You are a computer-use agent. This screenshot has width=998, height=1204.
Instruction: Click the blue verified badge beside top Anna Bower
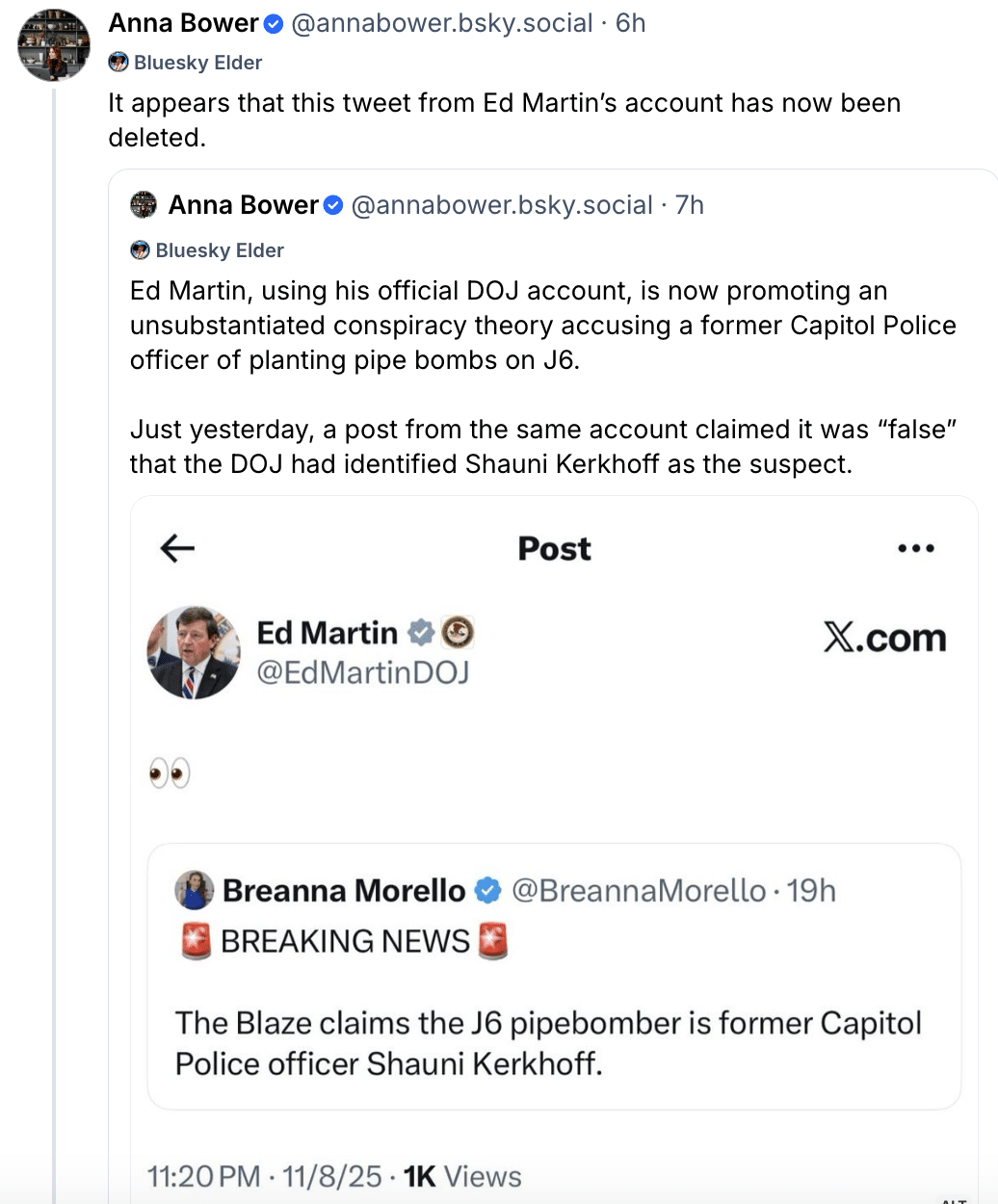pyautogui.click(x=274, y=24)
